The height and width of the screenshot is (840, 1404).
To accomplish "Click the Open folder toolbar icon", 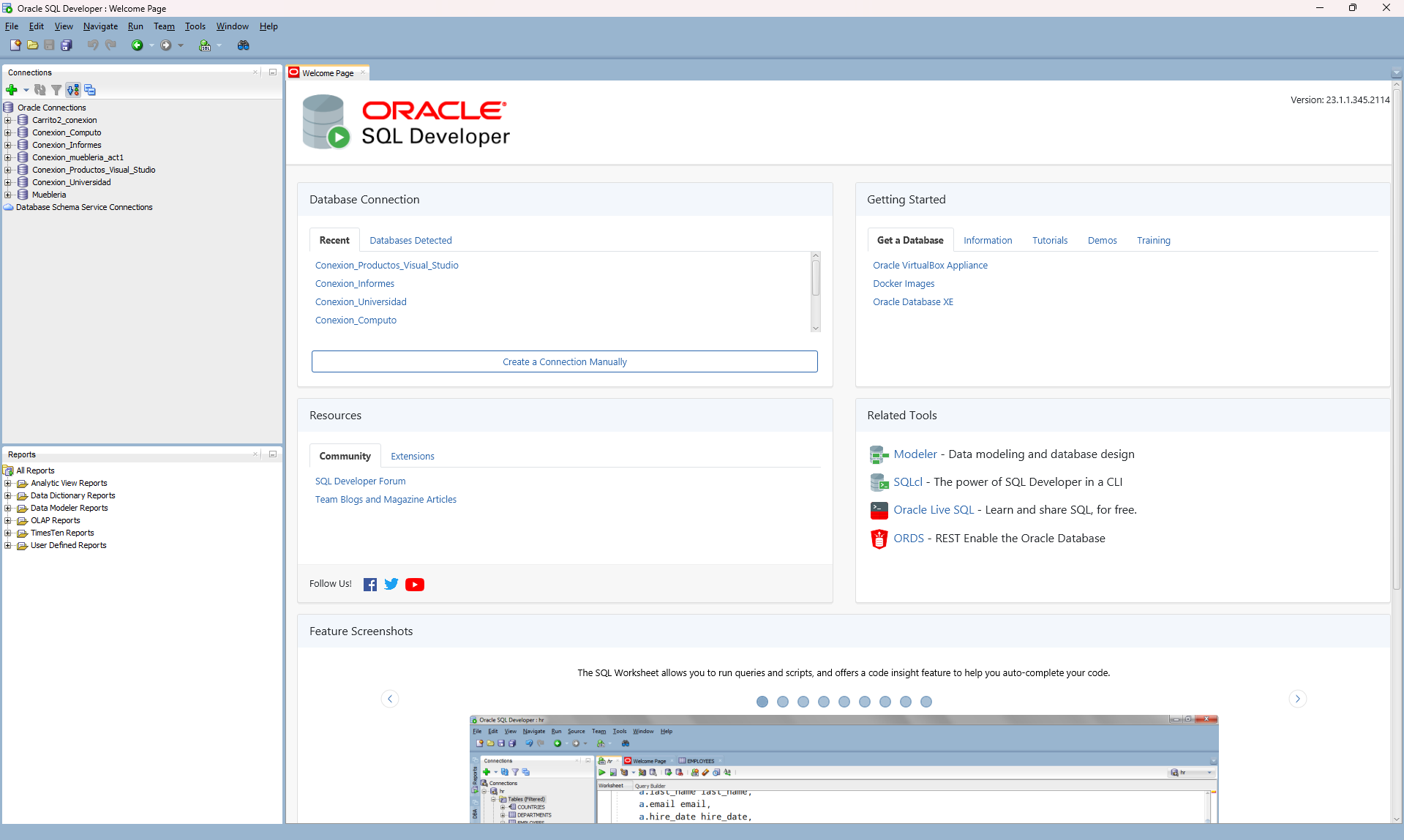I will [33, 45].
